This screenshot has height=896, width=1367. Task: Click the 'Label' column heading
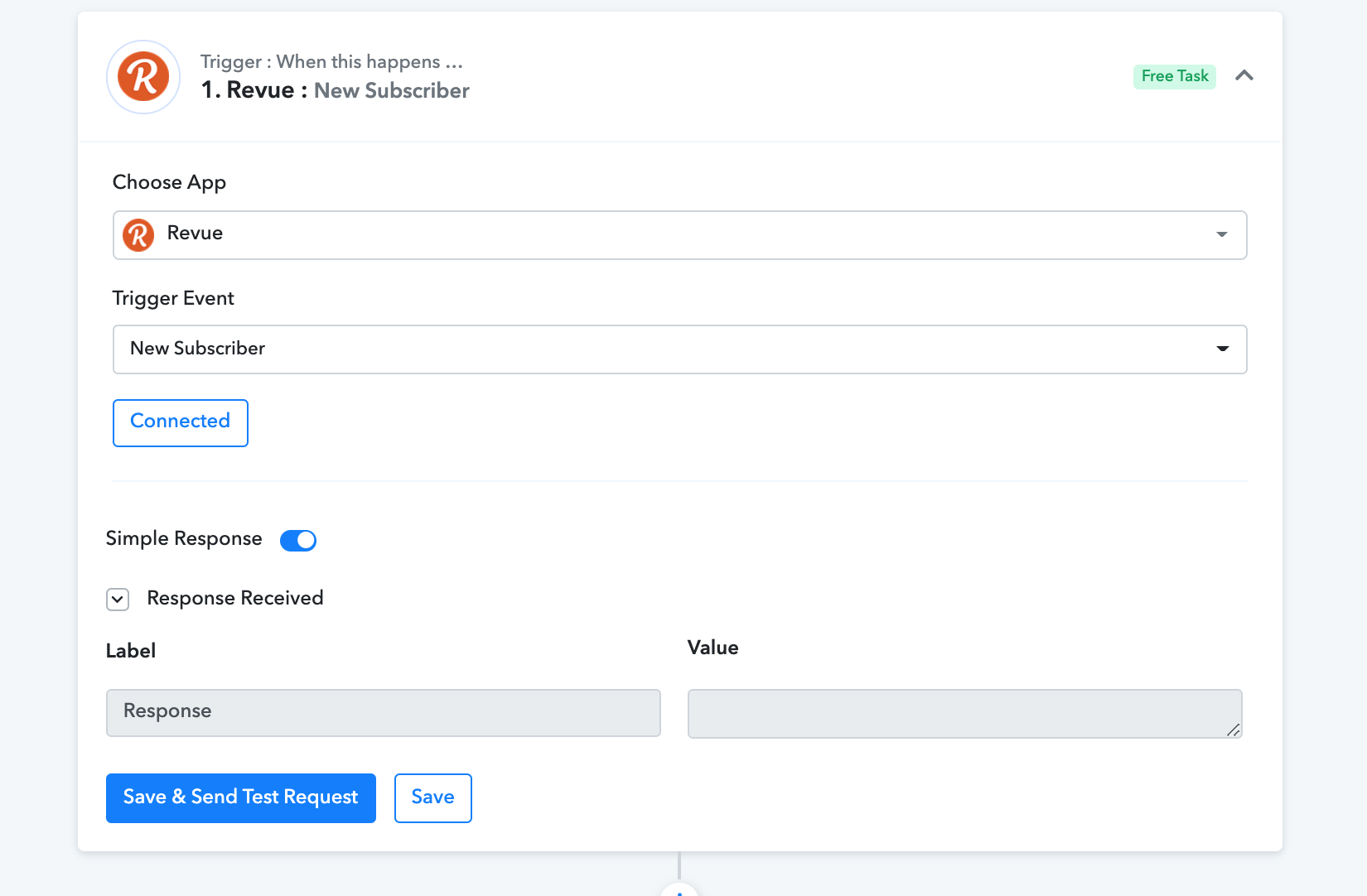[x=131, y=651]
